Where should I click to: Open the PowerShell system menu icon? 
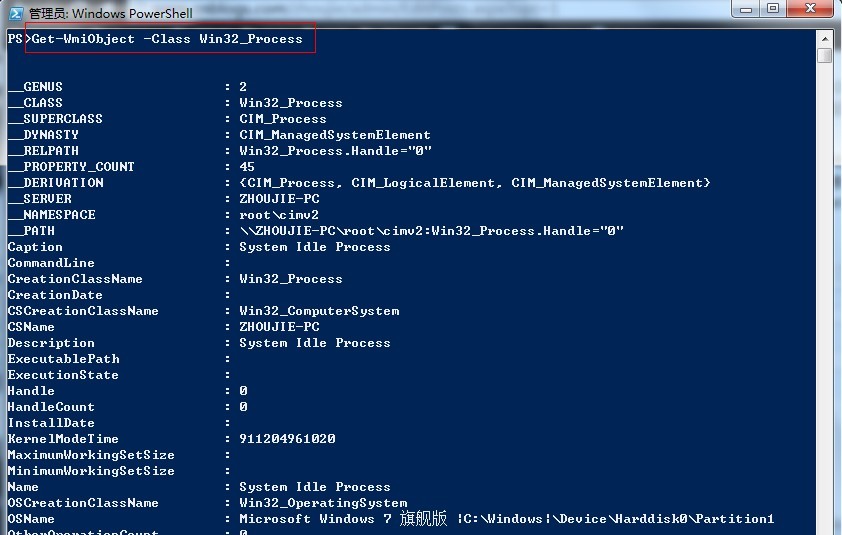coord(16,13)
